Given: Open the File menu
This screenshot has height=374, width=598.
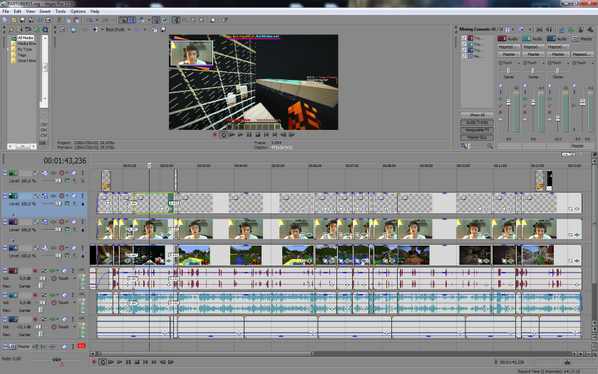Looking at the screenshot, I should [5, 11].
